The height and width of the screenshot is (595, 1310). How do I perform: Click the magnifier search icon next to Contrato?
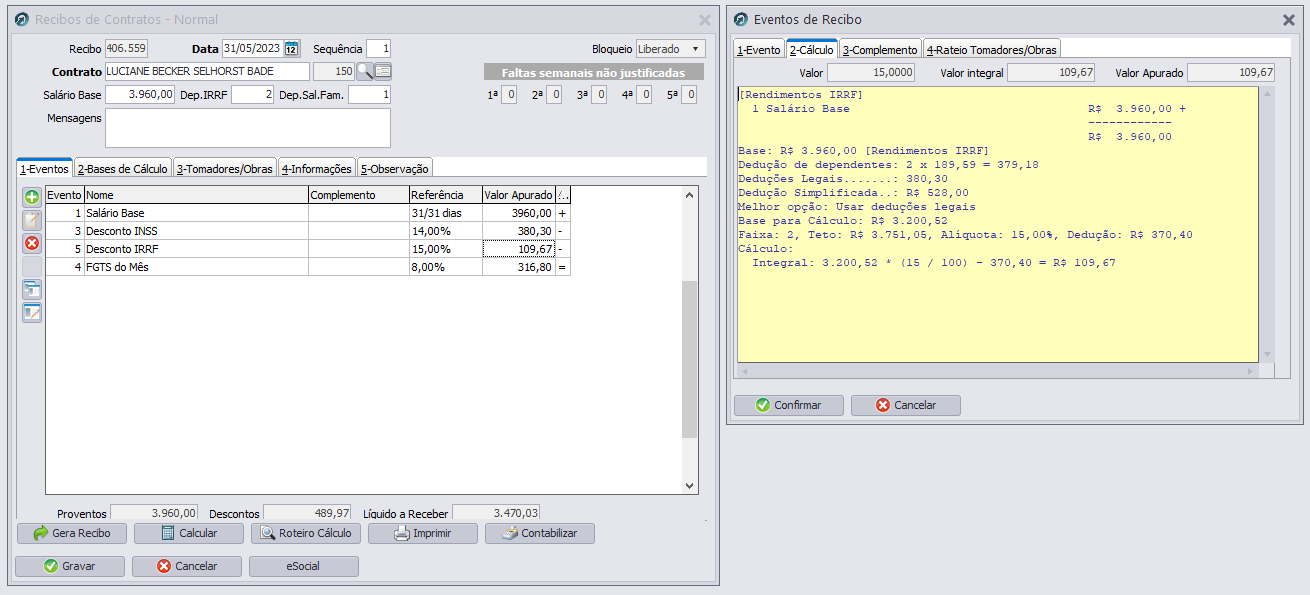(x=365, y=71)
